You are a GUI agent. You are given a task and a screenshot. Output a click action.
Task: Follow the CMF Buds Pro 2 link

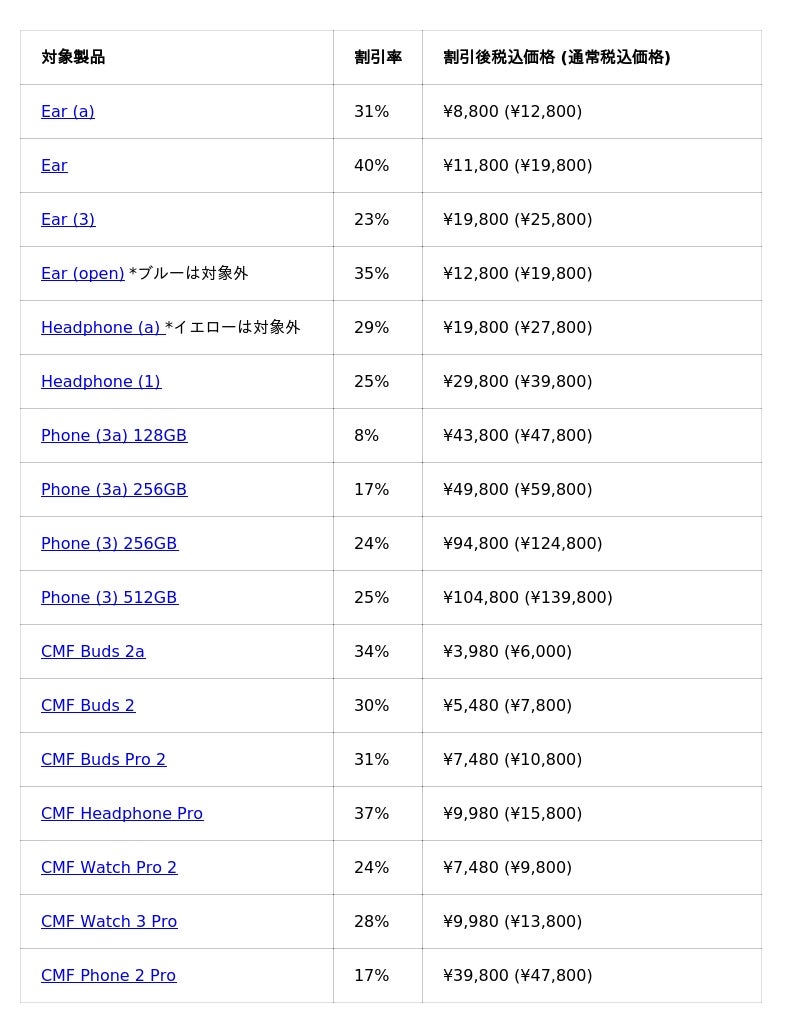[103, 760]
